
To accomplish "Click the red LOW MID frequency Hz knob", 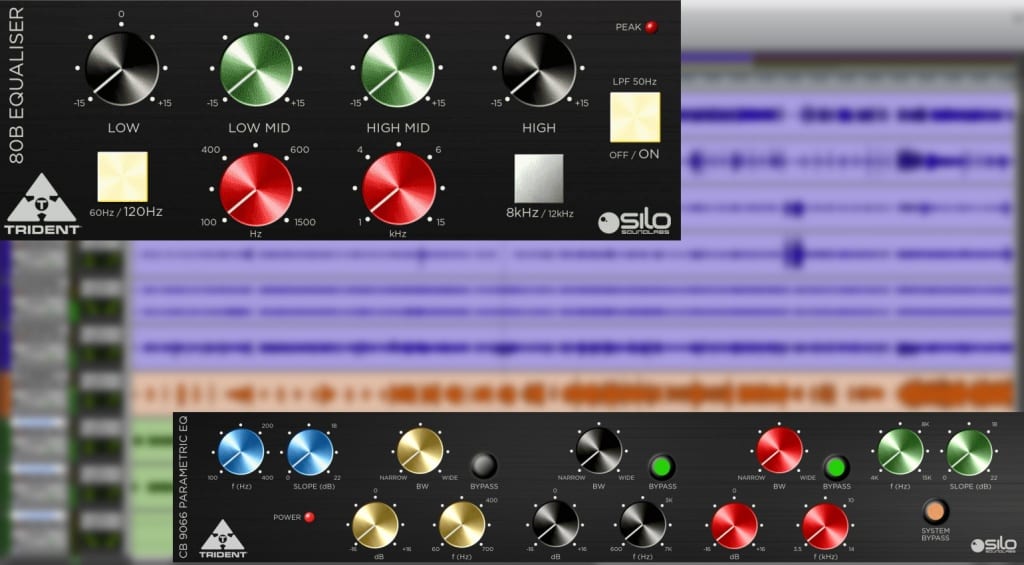I will click(x=256, y=189).
